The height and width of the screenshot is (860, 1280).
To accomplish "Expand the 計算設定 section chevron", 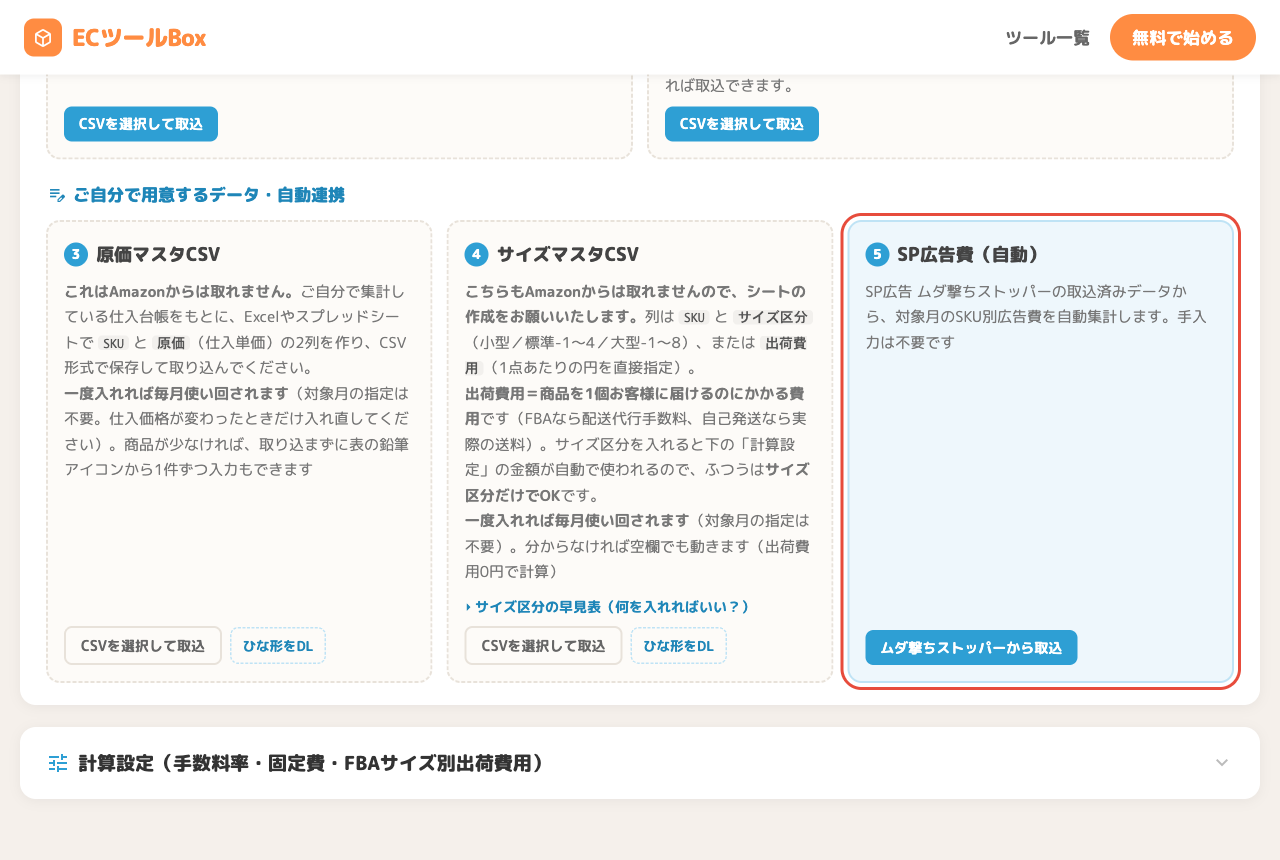I will coord(1222,763).
